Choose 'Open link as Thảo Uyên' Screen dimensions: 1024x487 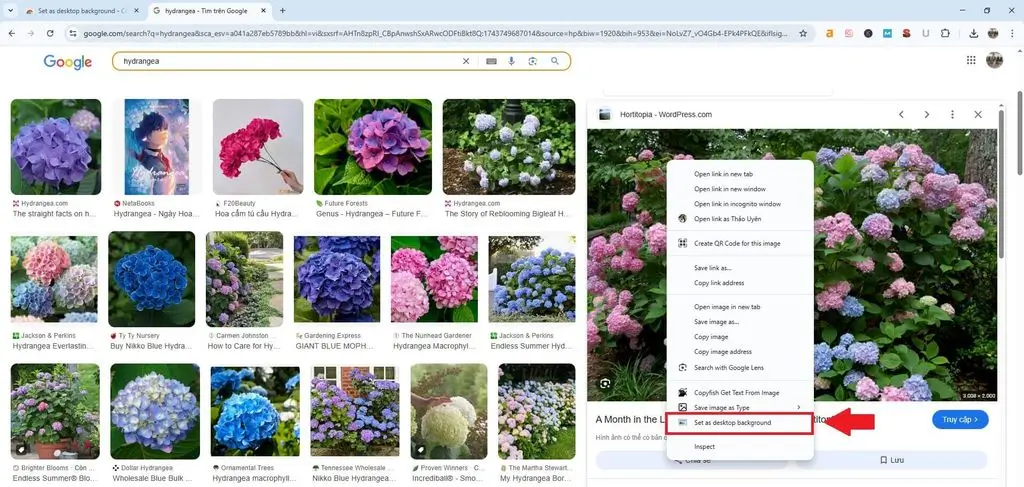tap(739, 219)
